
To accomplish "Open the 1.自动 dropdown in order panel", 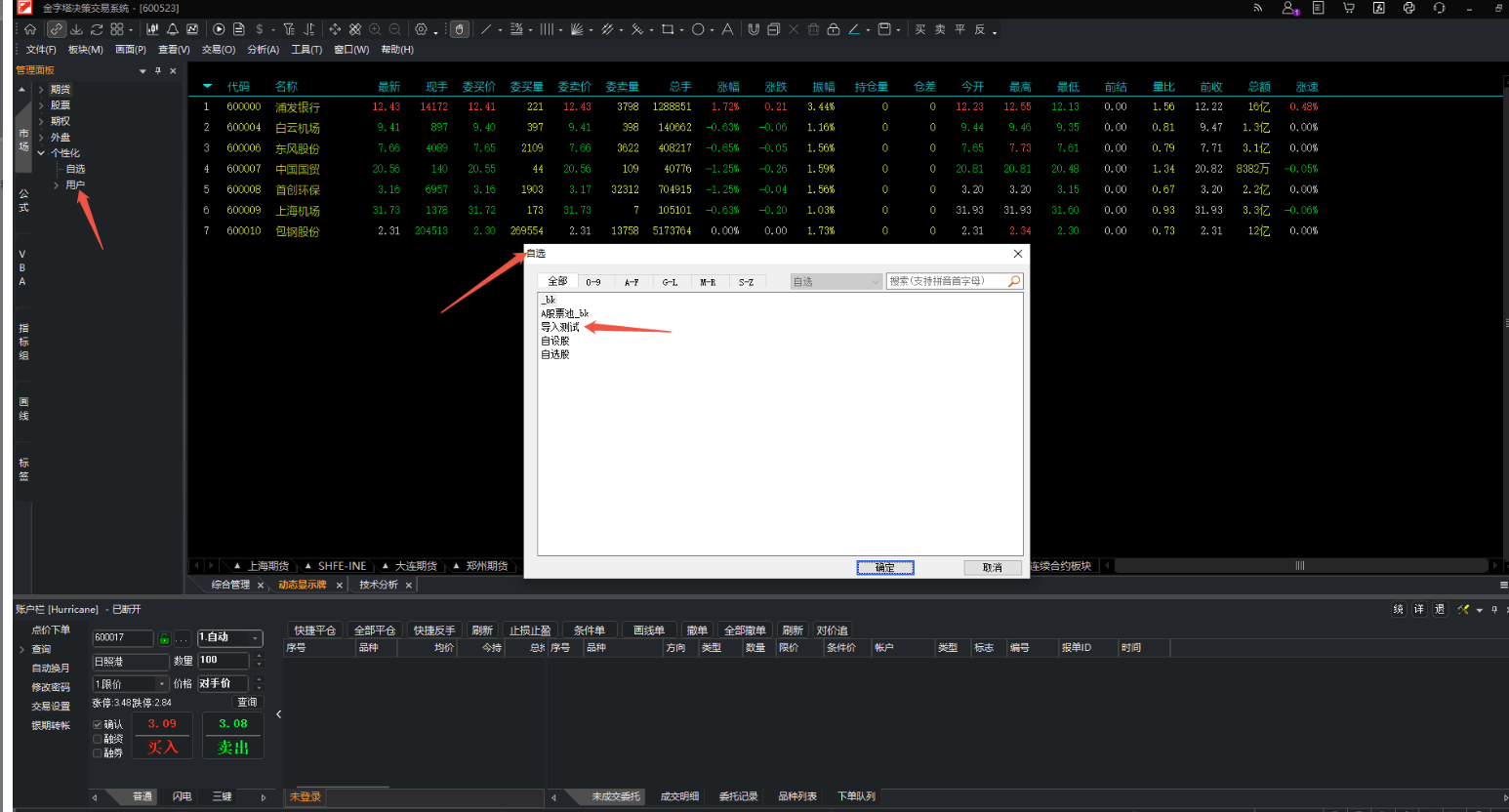I will click(x=230, y=637).
